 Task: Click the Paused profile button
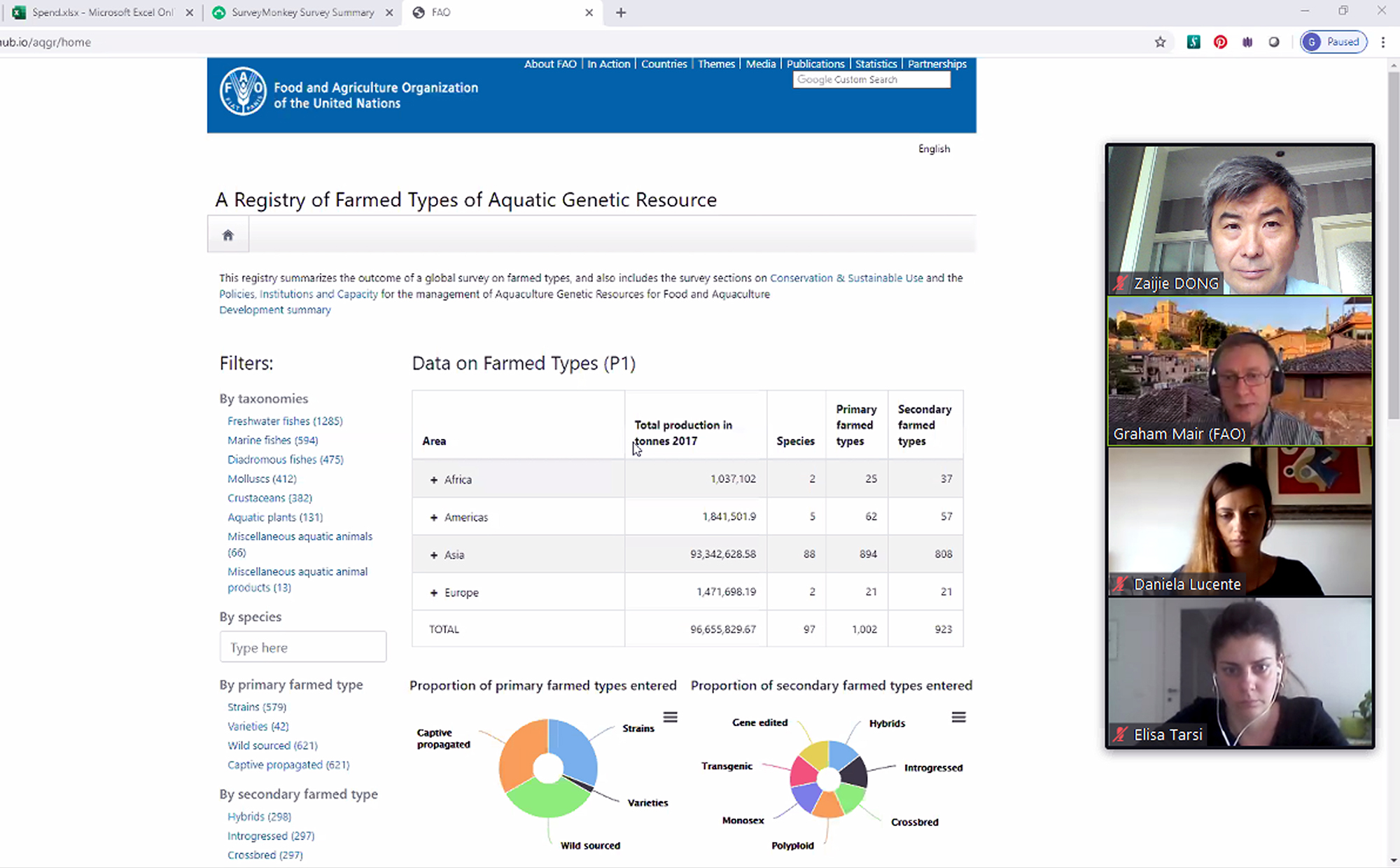coord(1333,42)
